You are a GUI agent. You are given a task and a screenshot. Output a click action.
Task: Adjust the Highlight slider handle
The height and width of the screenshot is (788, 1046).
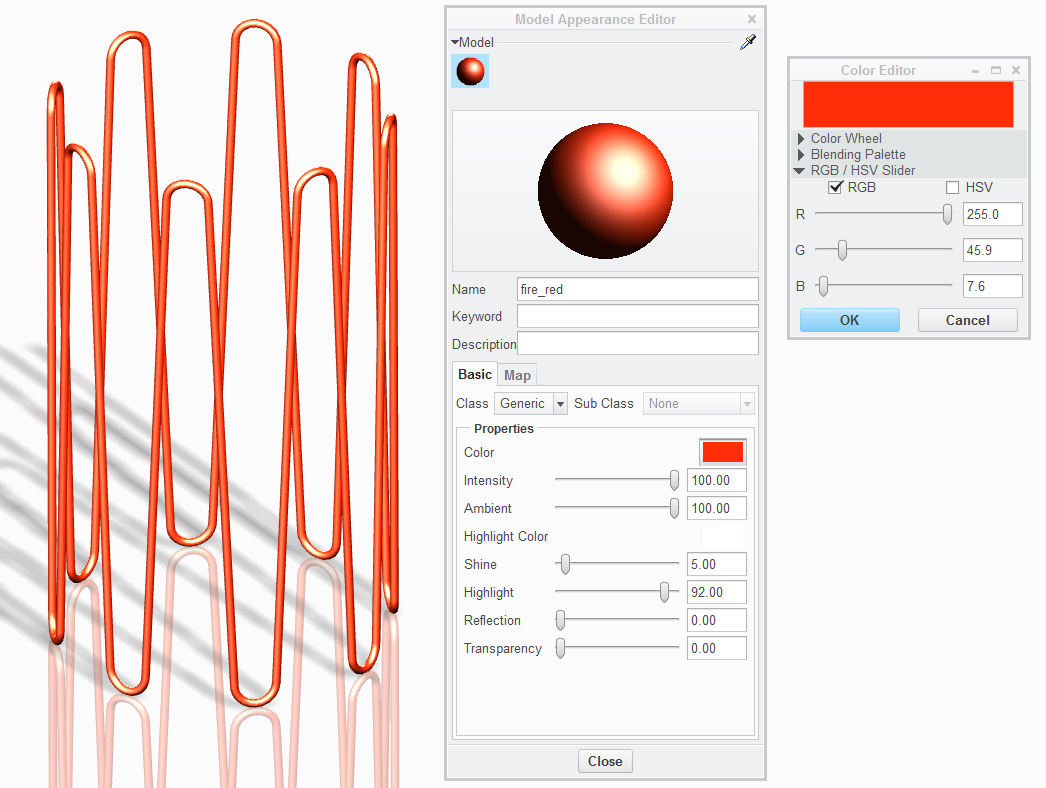664,593
